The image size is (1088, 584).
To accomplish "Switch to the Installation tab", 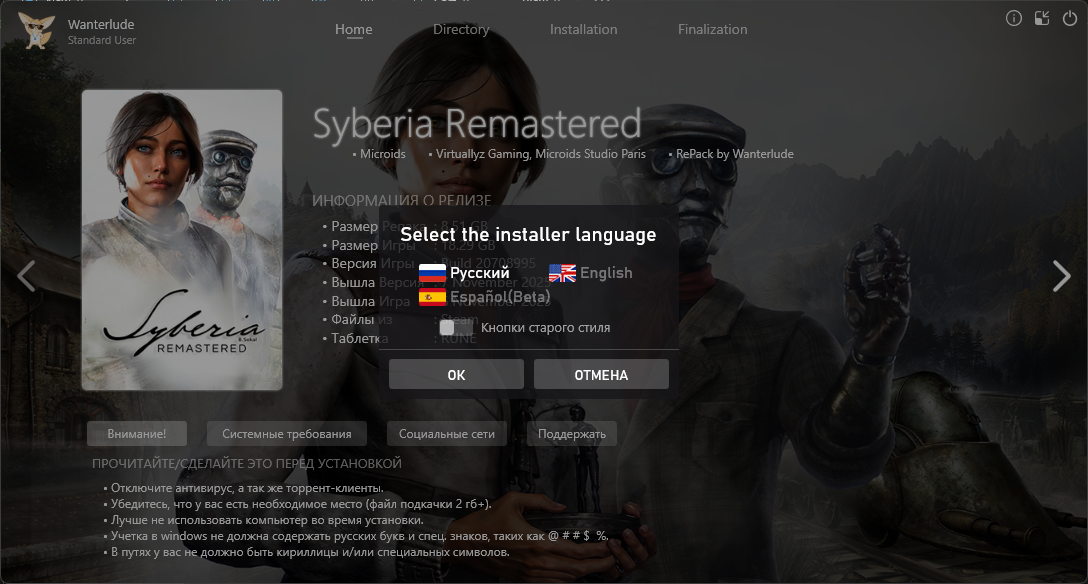I will tap(584, 29).
